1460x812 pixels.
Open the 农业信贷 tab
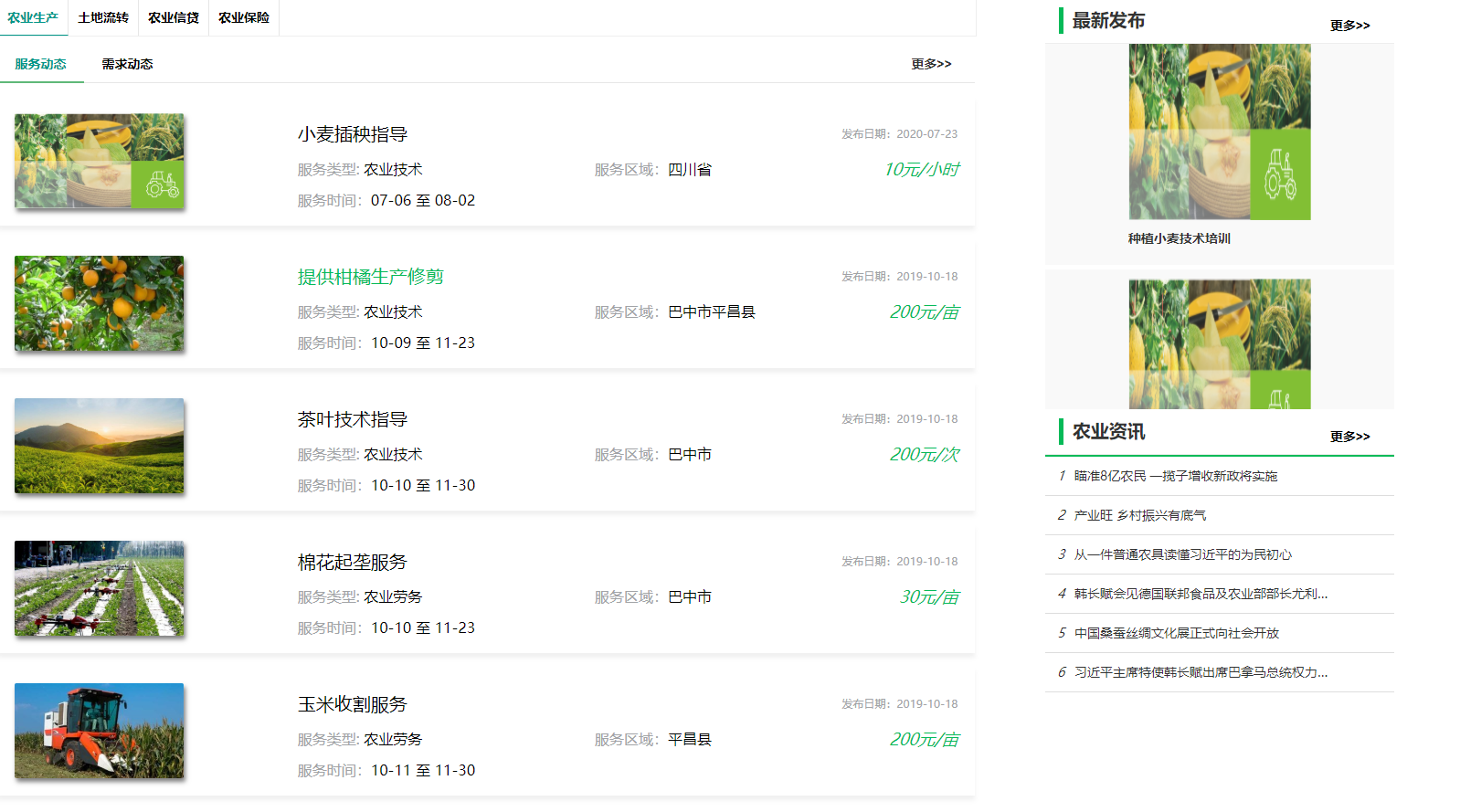coord(174,18)
